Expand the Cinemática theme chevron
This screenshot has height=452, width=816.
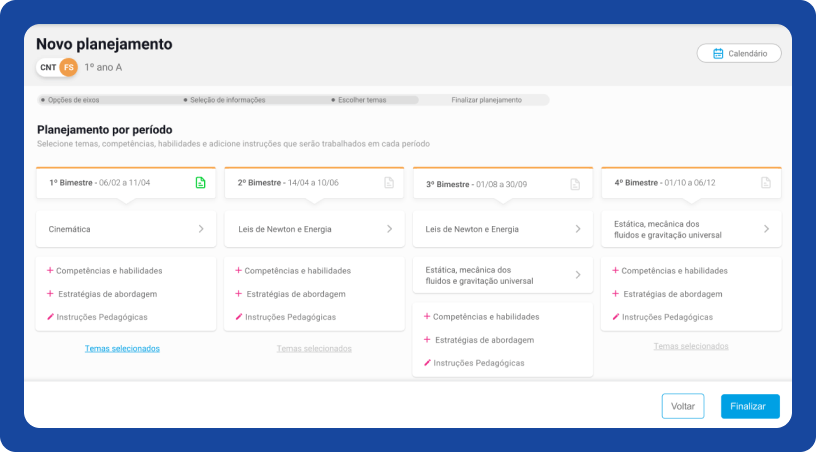[200, 229]
